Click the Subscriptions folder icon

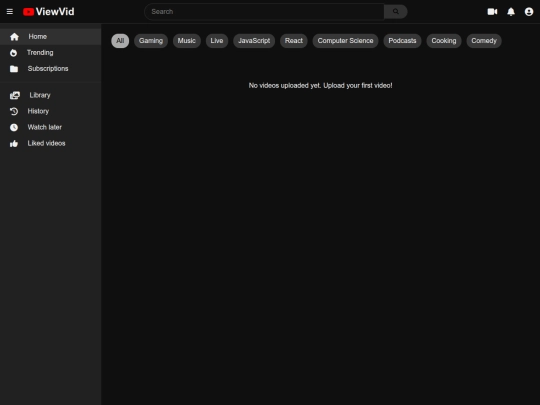click(14, 69)
